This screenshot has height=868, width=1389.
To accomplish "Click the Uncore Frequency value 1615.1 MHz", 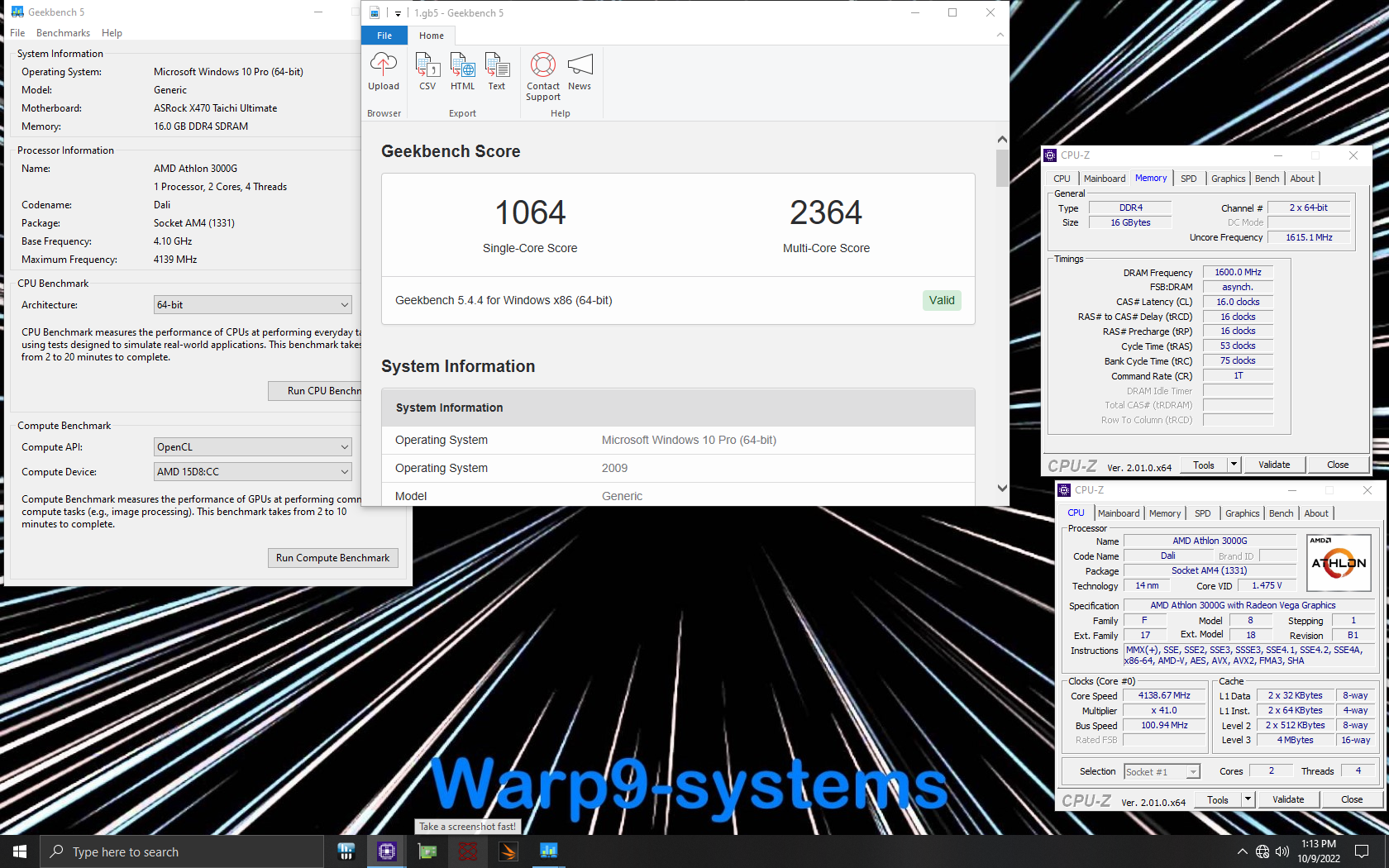I will point(1309,237).
